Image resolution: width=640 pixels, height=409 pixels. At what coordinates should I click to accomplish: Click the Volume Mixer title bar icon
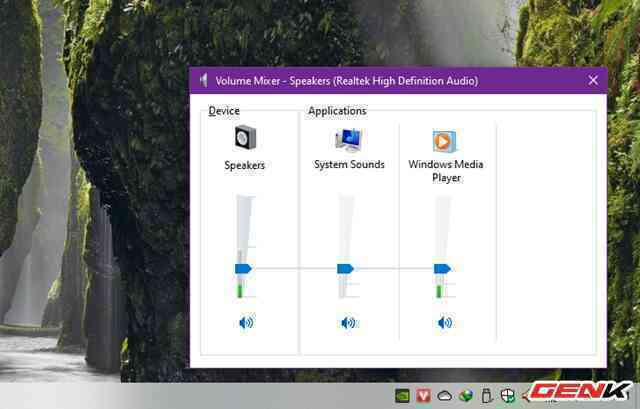(x=204, y=80)
